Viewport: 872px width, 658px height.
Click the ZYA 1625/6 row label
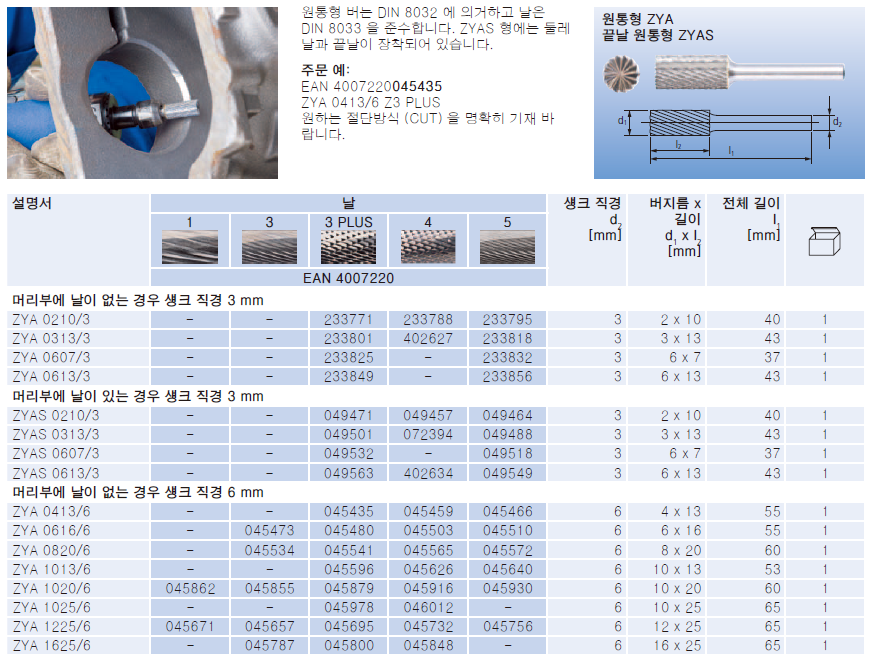tap(51, 646)
